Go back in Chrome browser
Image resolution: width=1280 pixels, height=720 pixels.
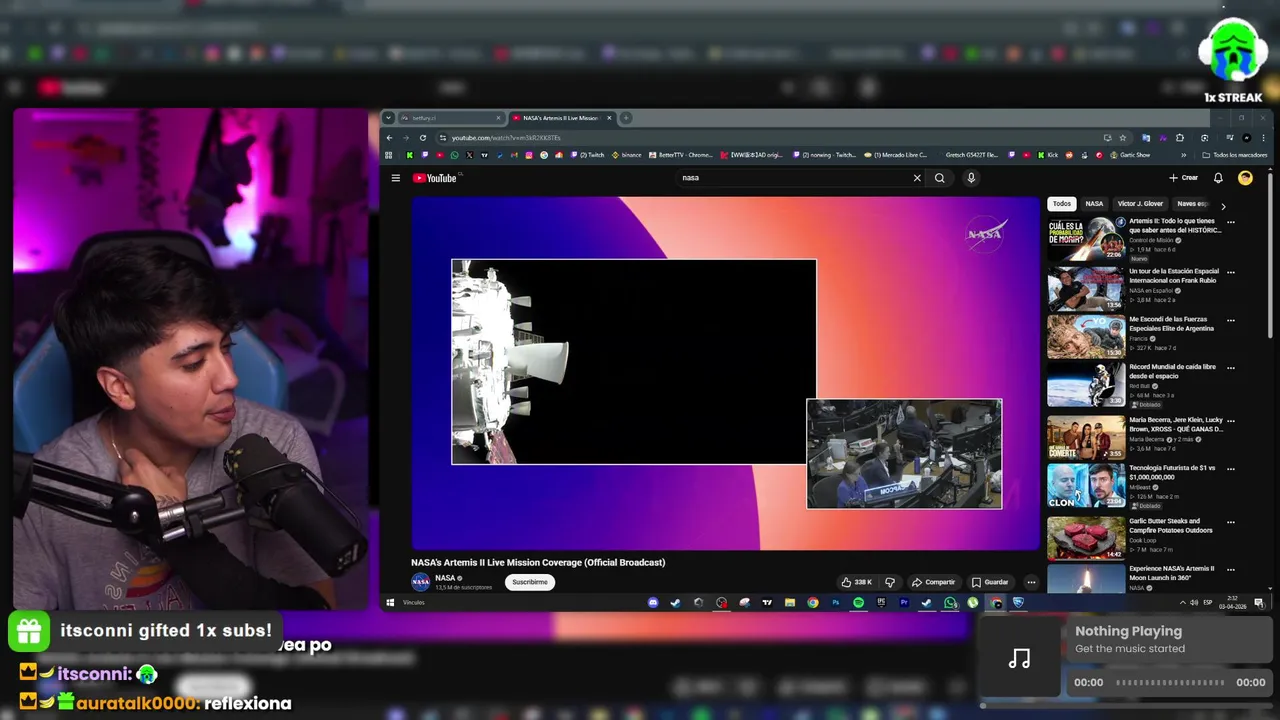390,138
